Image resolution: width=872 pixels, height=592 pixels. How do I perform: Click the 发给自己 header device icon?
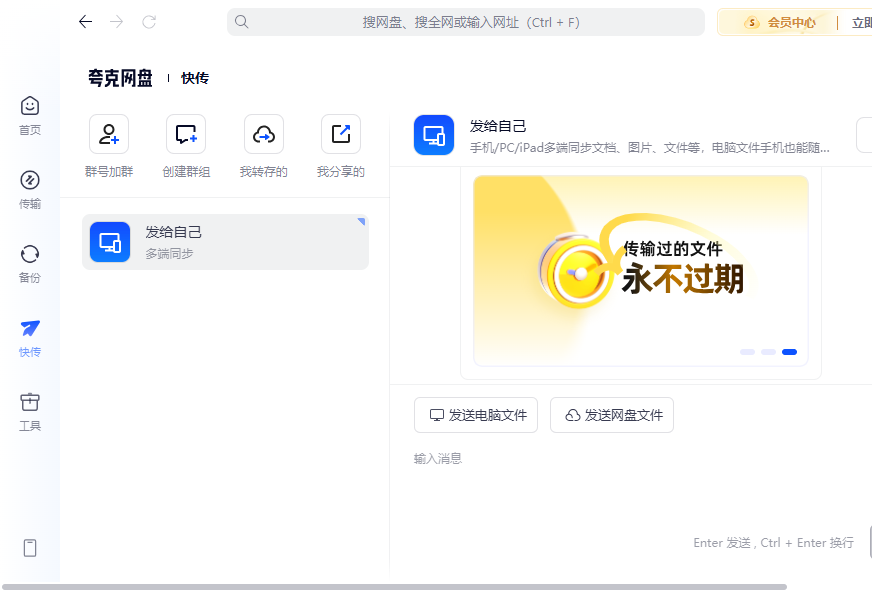coord(434,135)
